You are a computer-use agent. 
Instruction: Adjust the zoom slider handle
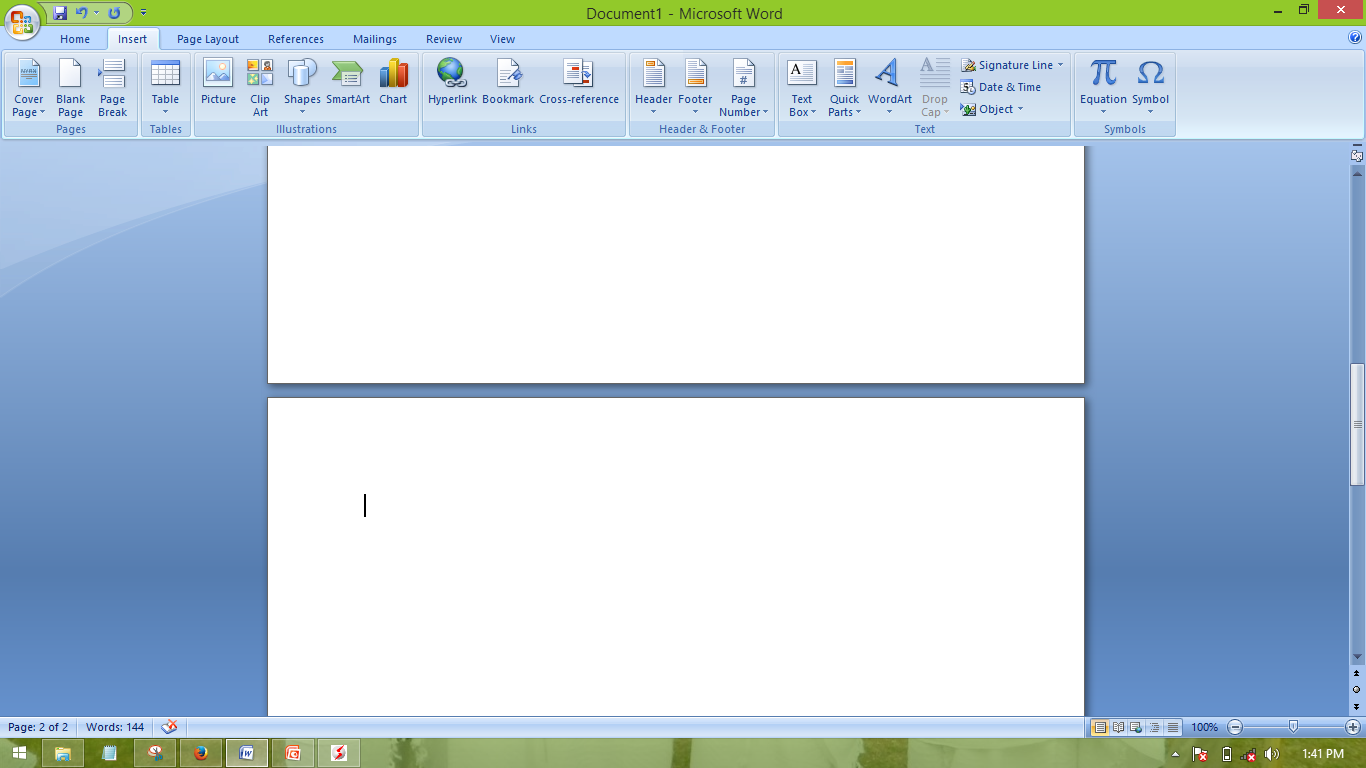point(1294,727)
